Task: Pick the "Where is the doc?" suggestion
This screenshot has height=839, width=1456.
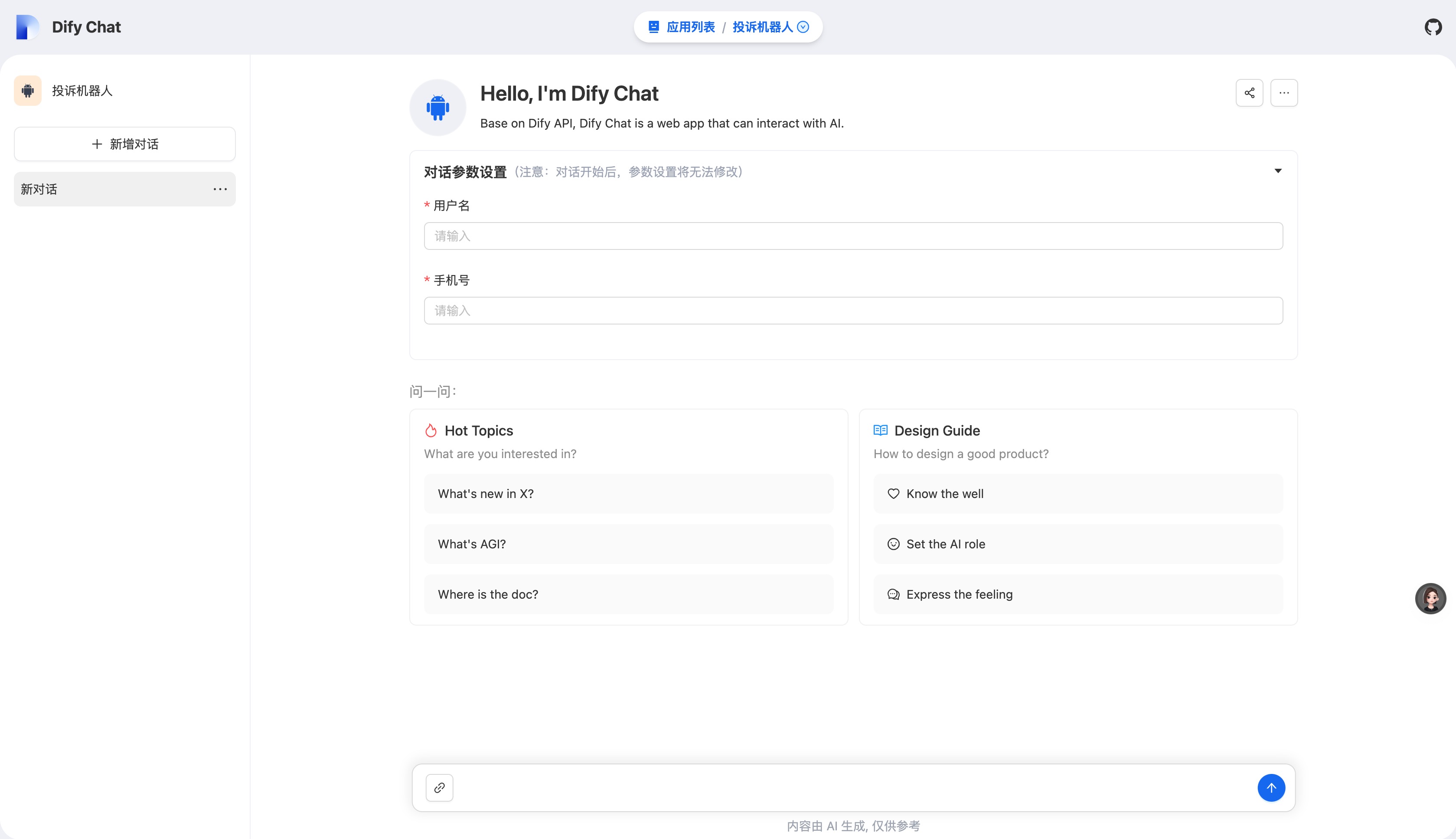Action: tap(628, 594)
